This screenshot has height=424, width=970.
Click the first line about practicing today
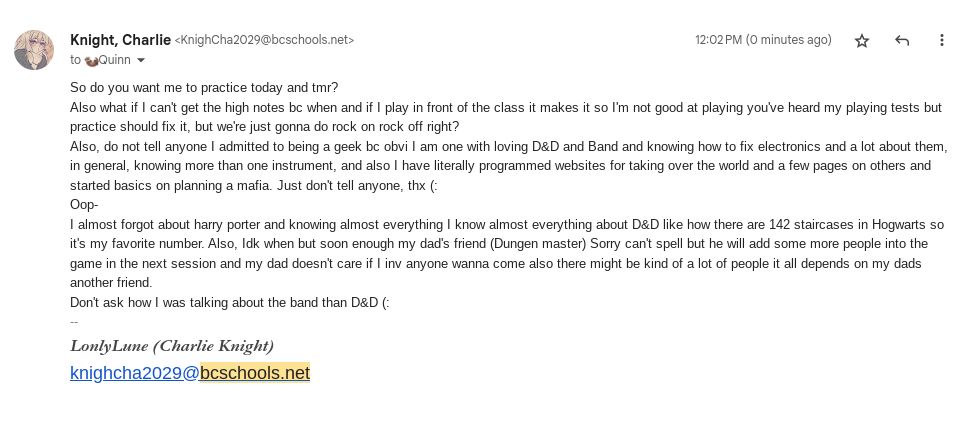coord(204,88)
